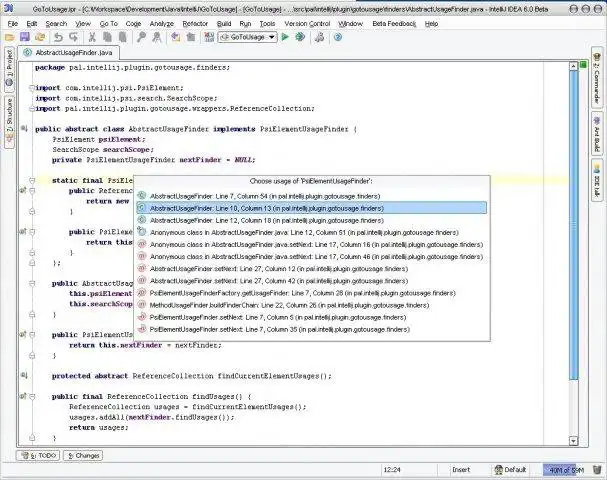Open the TODO tool window button

pos(38,456)
